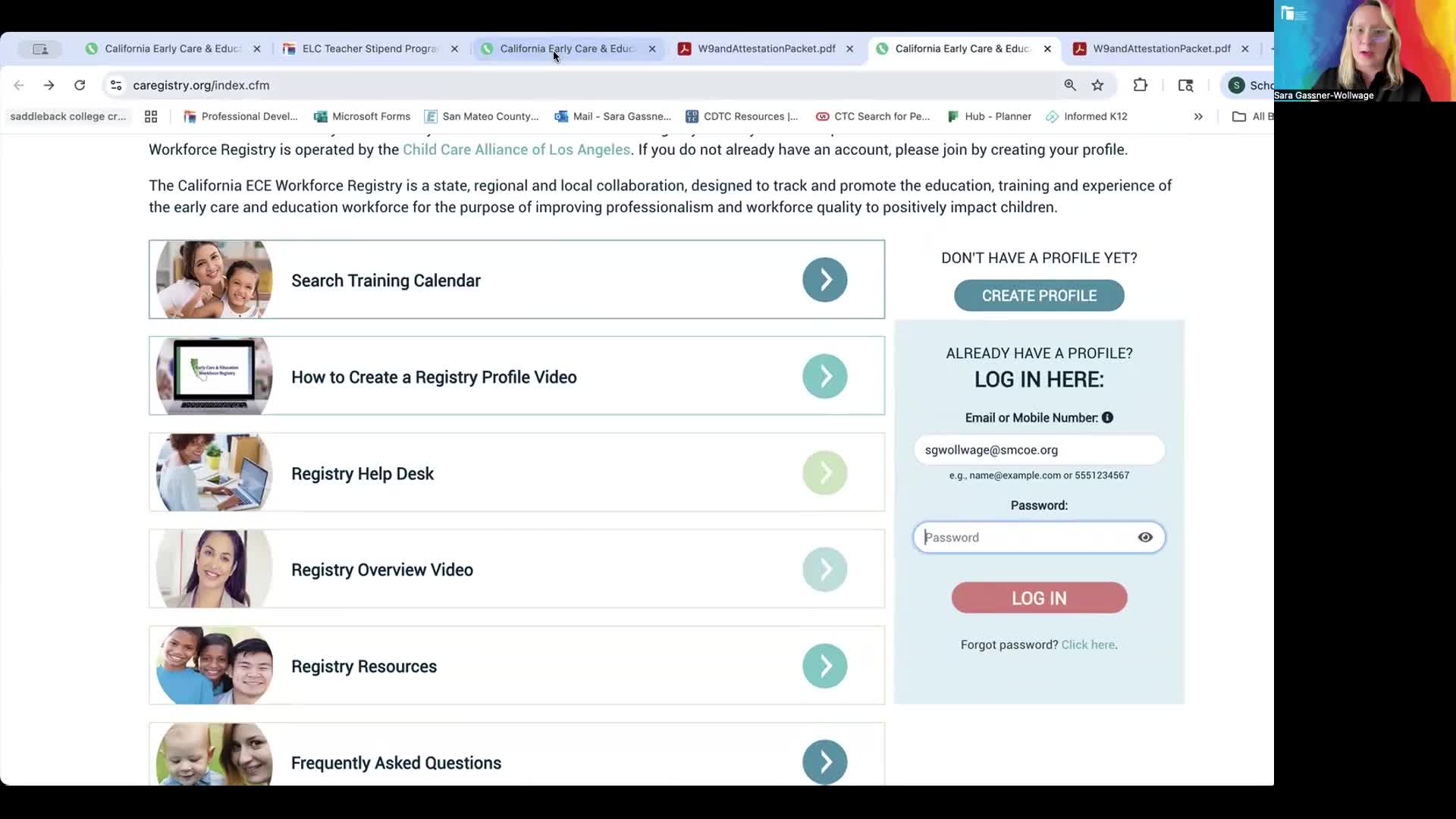Open Registry Help Desk chevron button
1456x819 pixels.
tap(824, 473)
